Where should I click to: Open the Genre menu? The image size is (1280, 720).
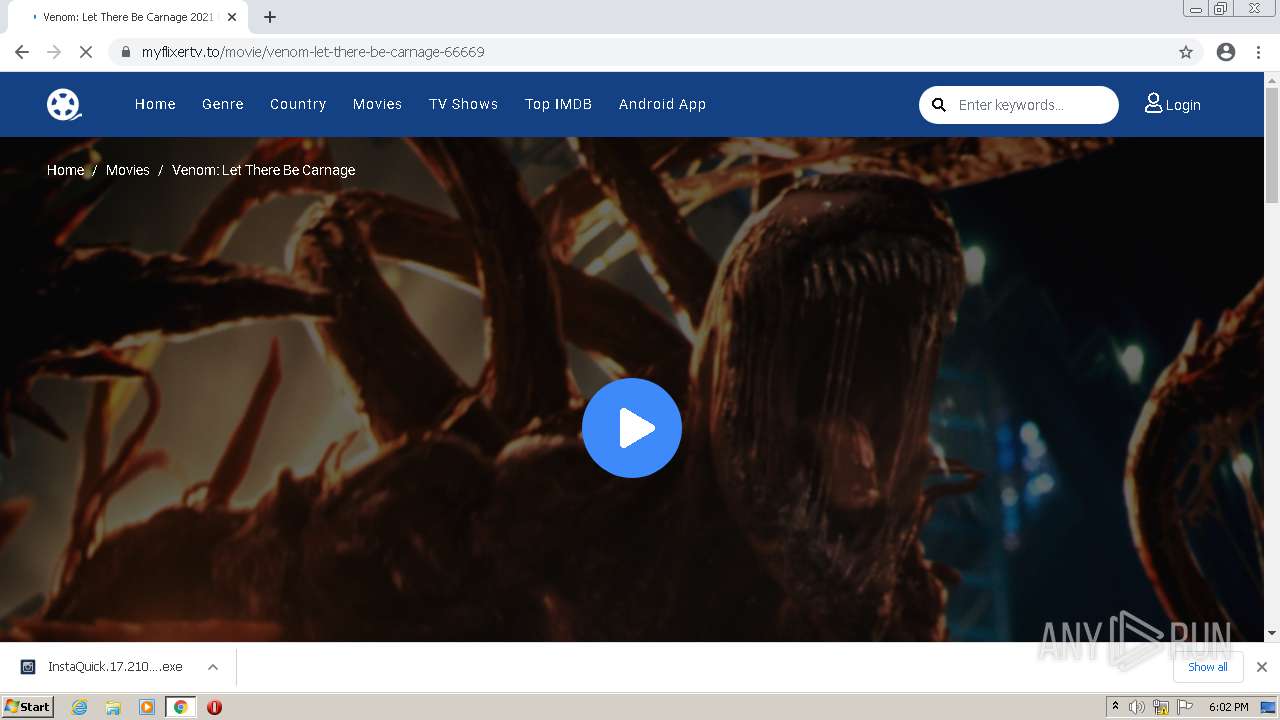tap(223, 104)
